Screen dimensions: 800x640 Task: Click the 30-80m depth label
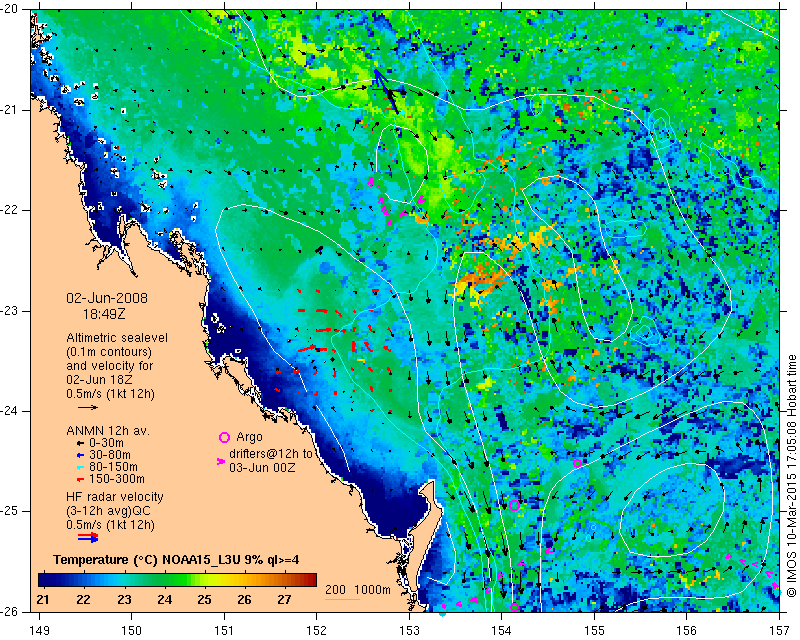110,455
